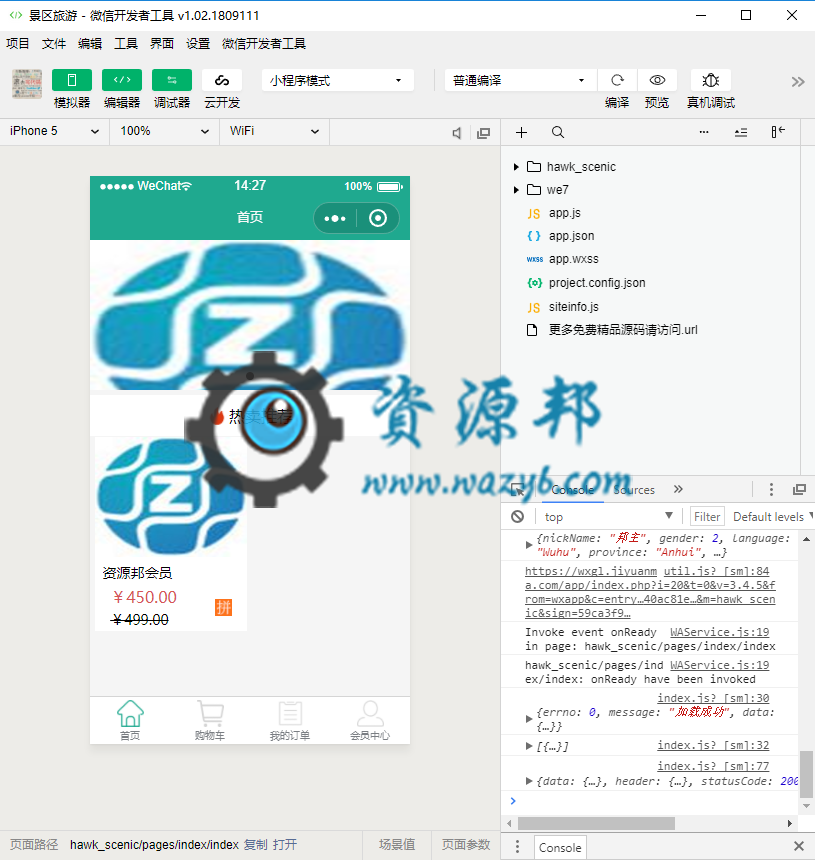
Task: Tap the 购物车 cart tab
Action: tap(210, 720)
